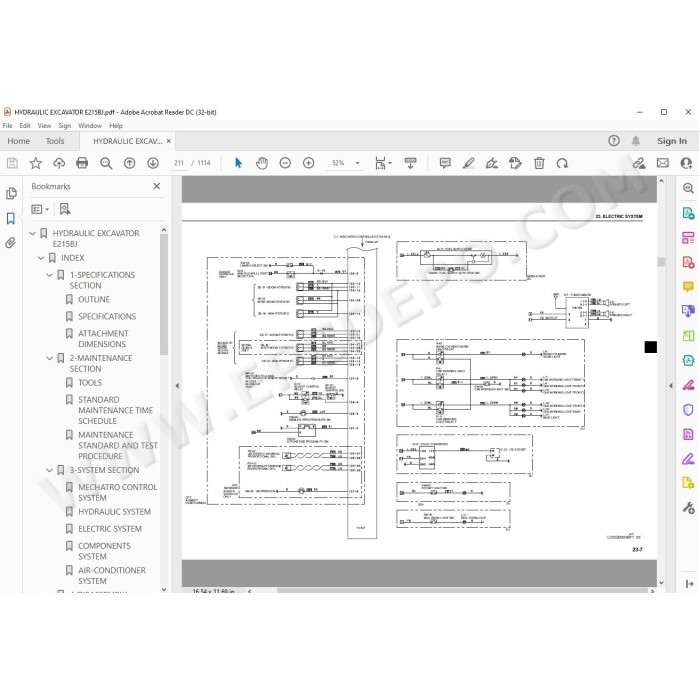Collapse 3-SYSTEM SECTION bookmark

click(50, 470)
